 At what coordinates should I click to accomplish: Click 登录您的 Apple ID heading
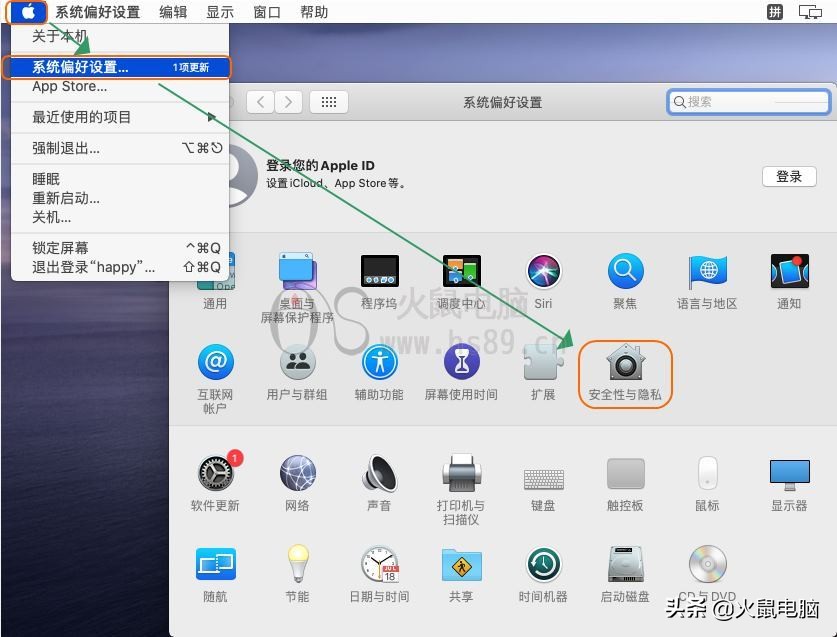[320, 166]
